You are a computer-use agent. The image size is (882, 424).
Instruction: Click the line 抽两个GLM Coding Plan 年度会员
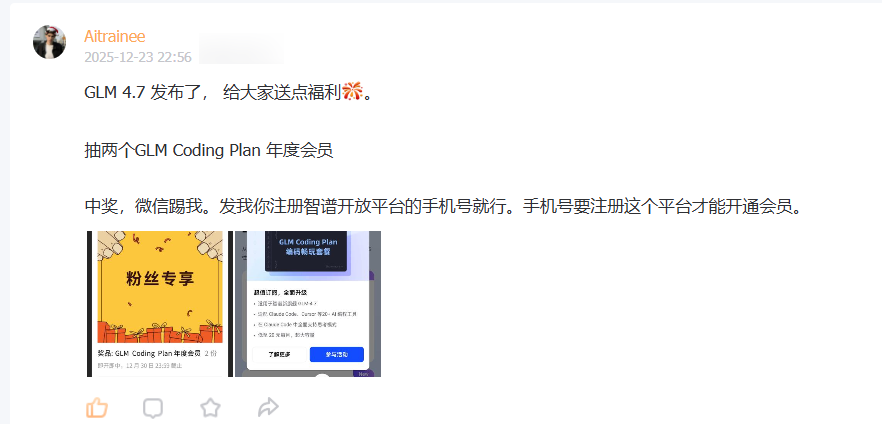pyautogui.click(x=209, y=151)
